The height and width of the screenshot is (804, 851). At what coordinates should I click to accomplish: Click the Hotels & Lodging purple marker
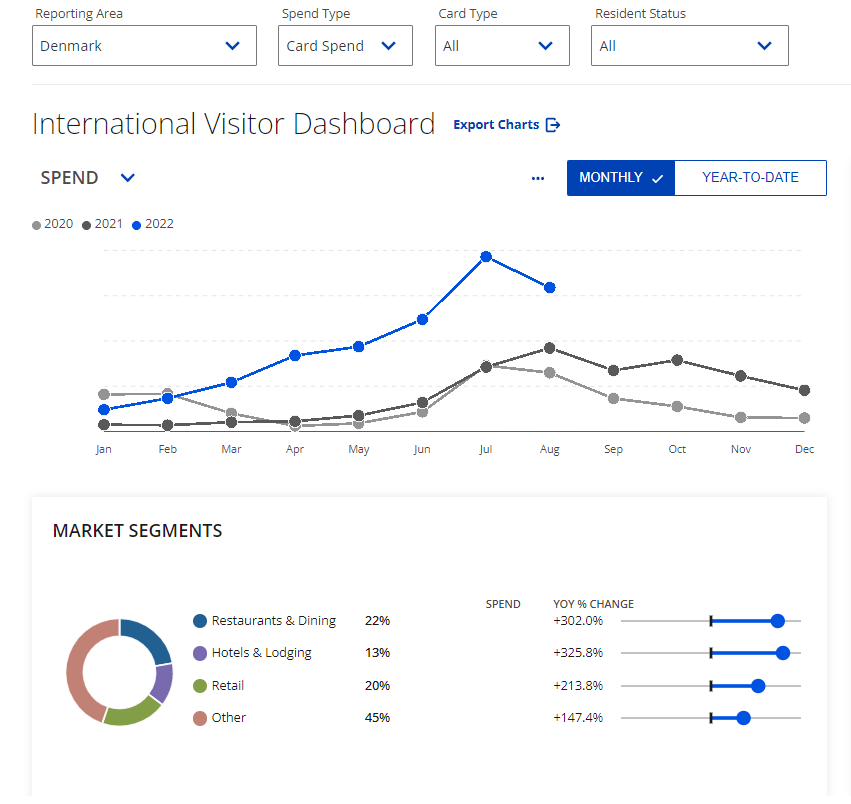[199, 653]
